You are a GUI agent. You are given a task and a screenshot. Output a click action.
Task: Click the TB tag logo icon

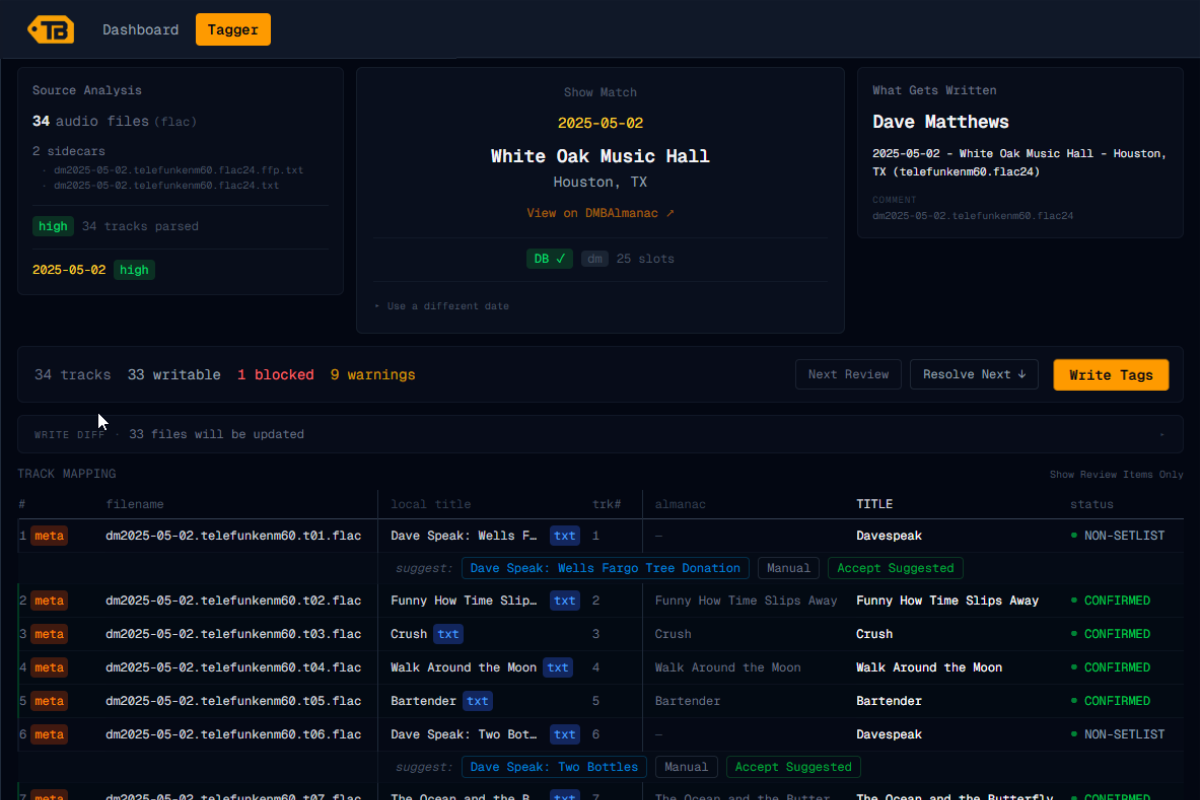pyautogui.click(x=50, y=29)
